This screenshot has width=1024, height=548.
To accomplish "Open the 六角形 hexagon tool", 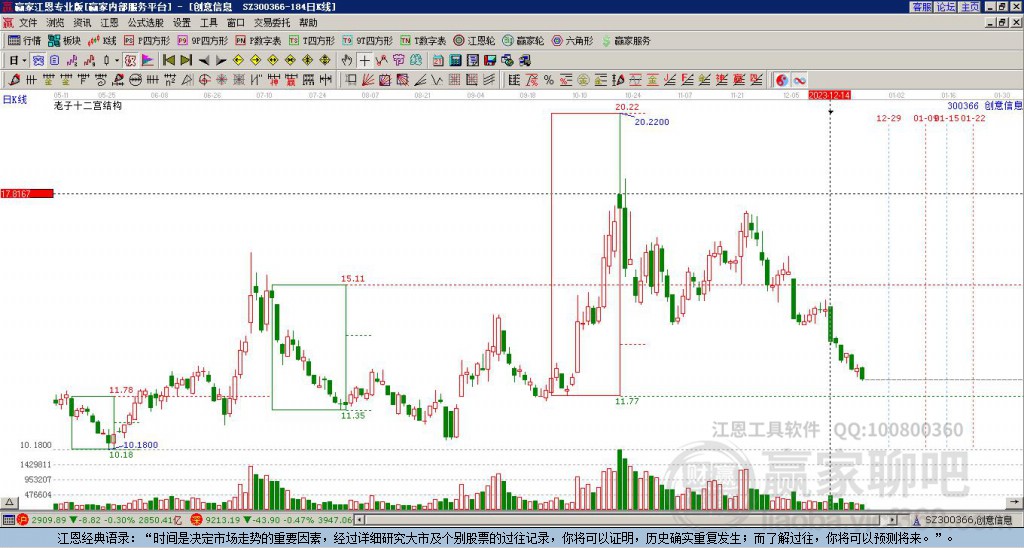I will tap(572, 40).
